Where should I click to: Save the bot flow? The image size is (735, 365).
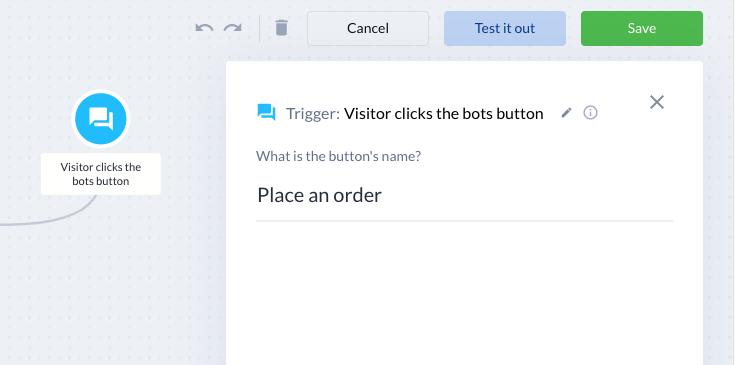[x=642, y=29]
